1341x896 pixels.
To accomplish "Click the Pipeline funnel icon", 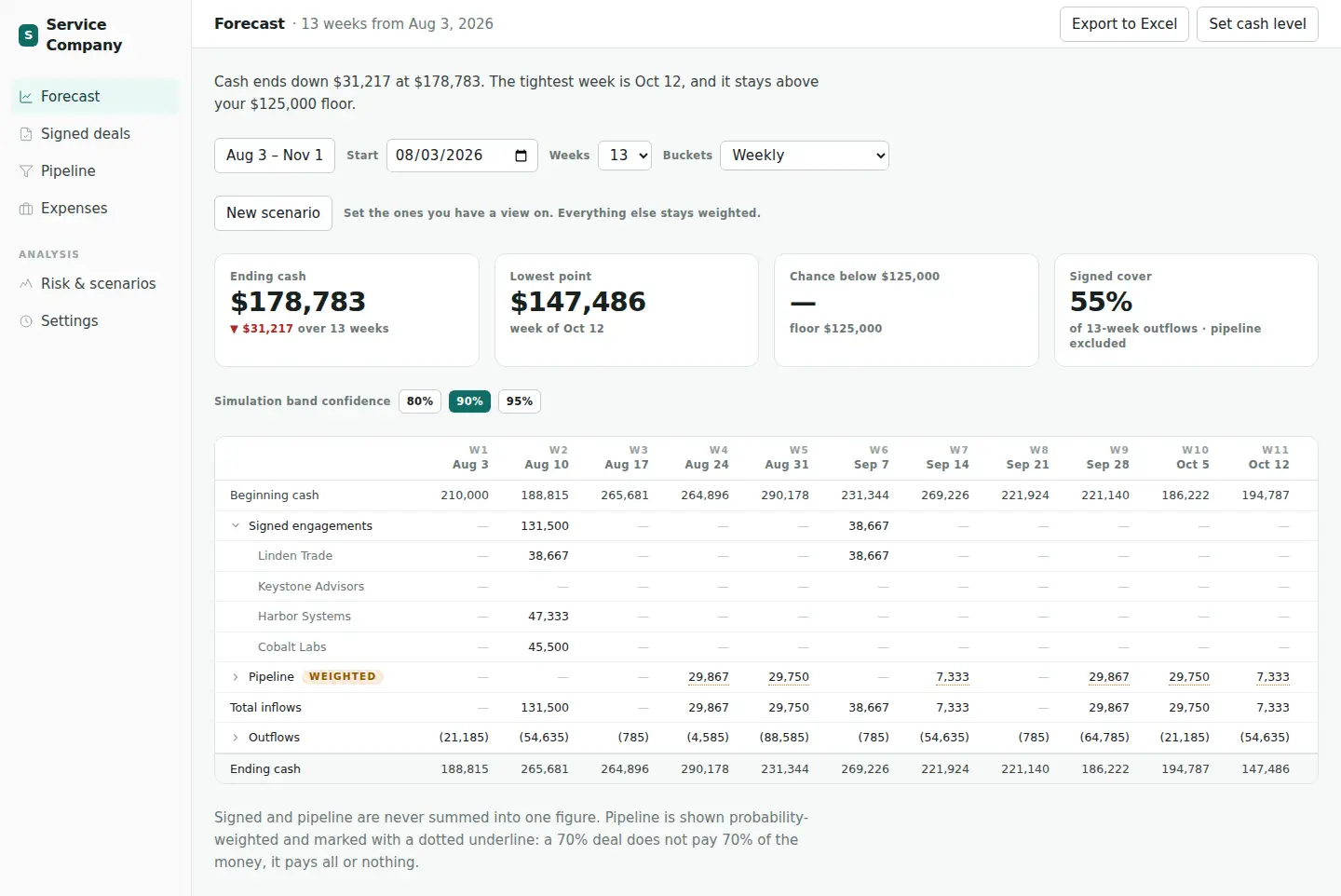I will [26, 171].
